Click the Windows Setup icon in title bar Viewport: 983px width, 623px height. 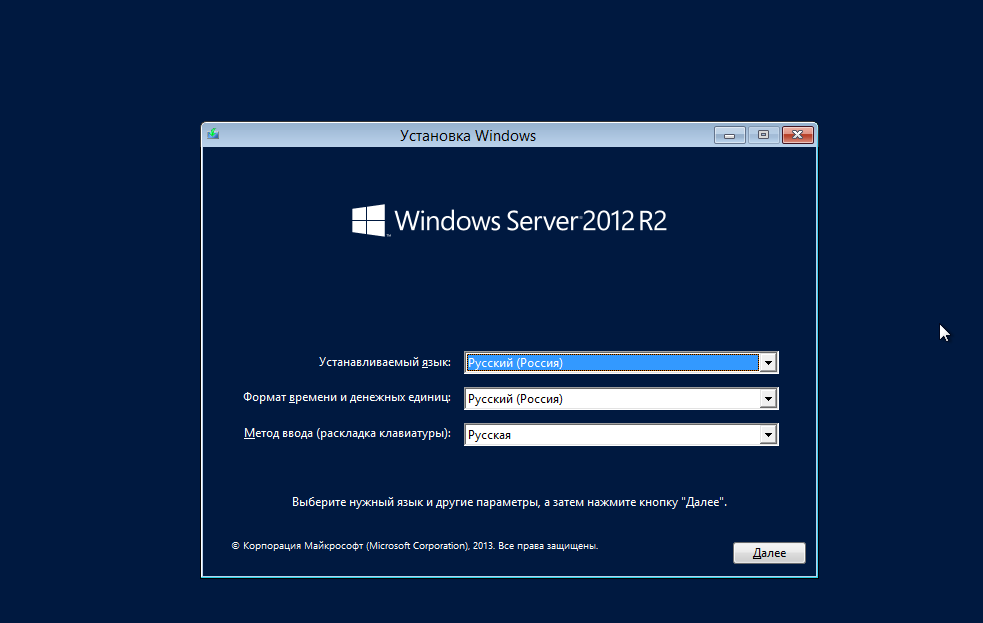213,134
